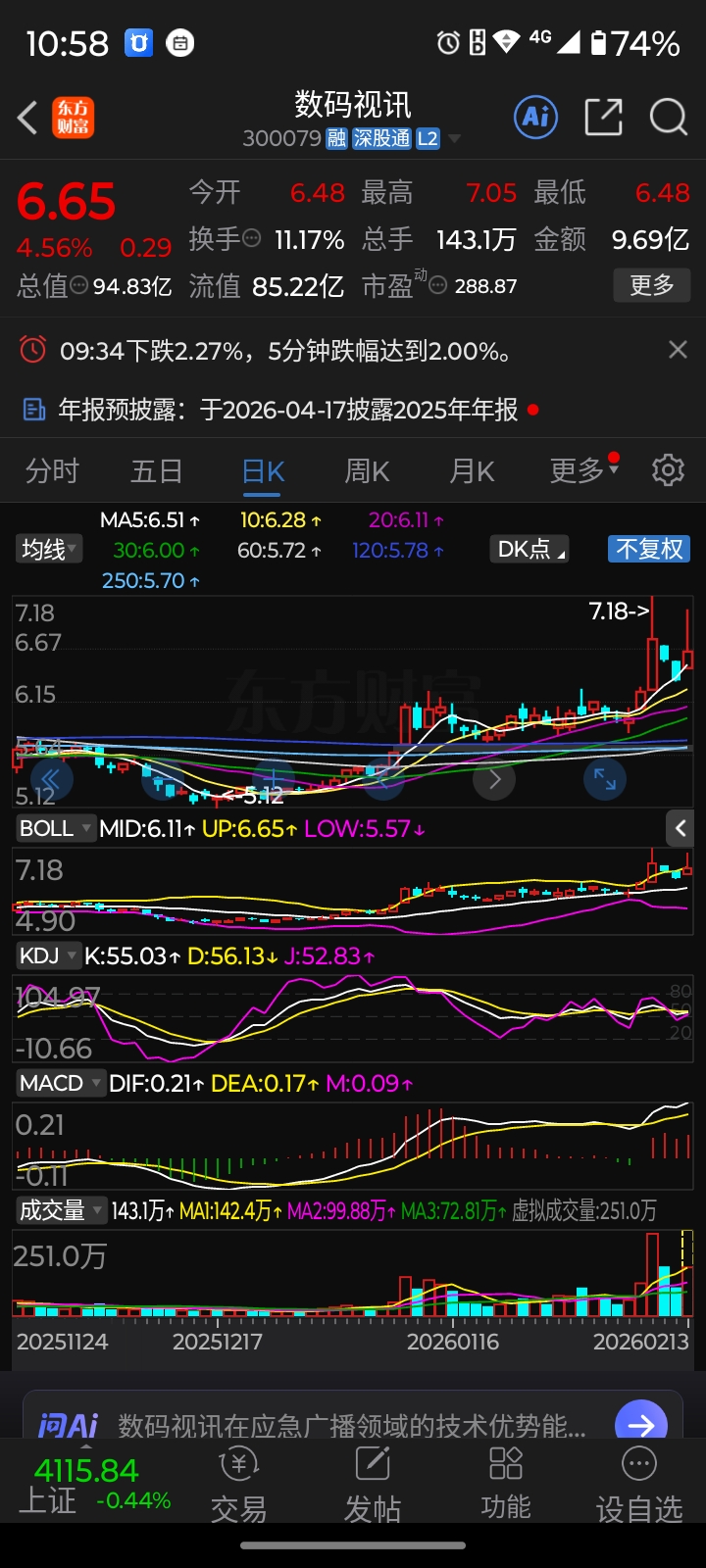Viewport: 706px width, 1568px height.
Task: Switch to the 周K tab
Action: (367, 471)
